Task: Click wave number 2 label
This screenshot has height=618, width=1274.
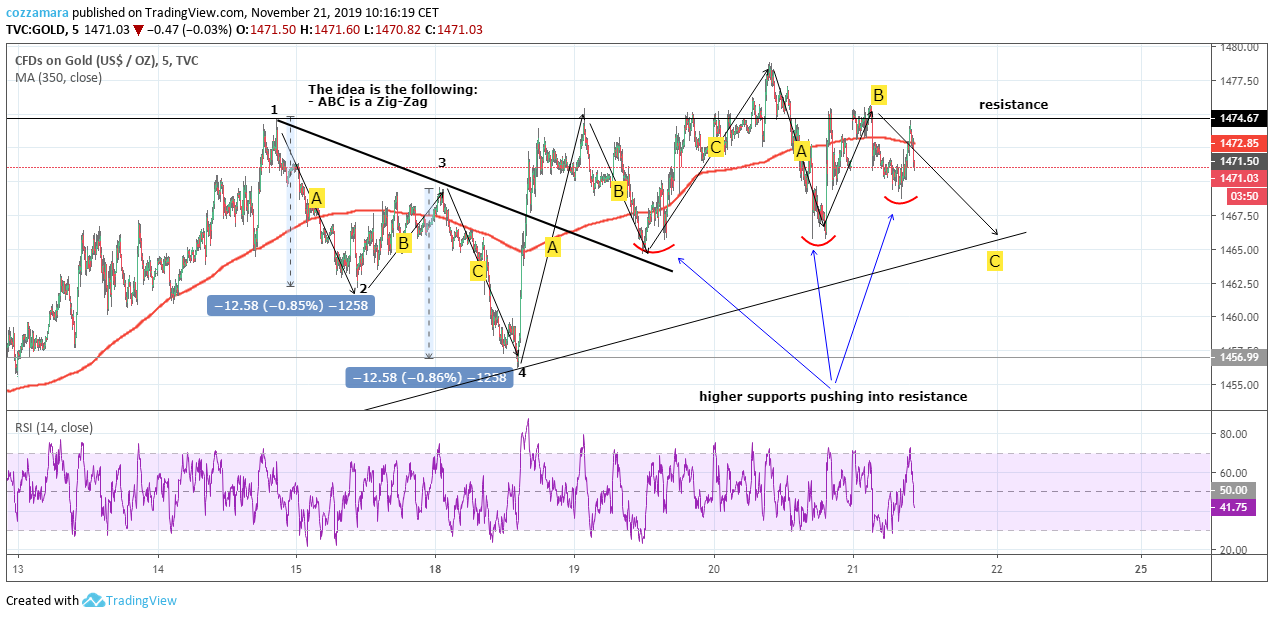Action: click(x=363, y=290)
